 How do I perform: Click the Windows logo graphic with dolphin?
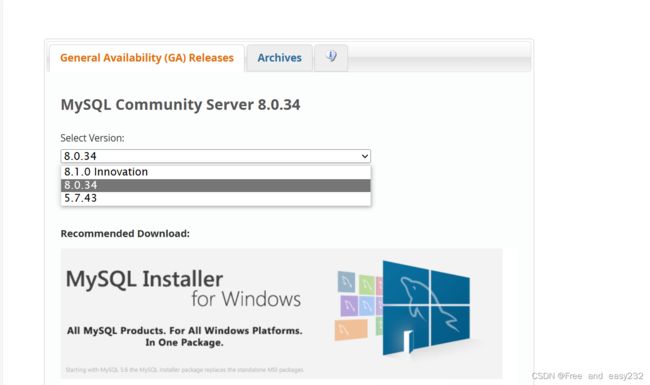point(426,308)
